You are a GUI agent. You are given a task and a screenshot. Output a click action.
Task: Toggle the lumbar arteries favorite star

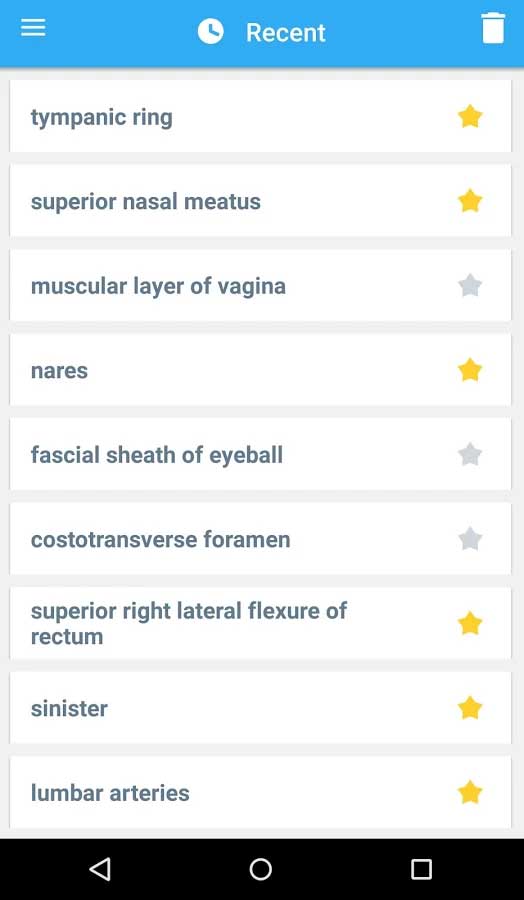coord(470,793)
